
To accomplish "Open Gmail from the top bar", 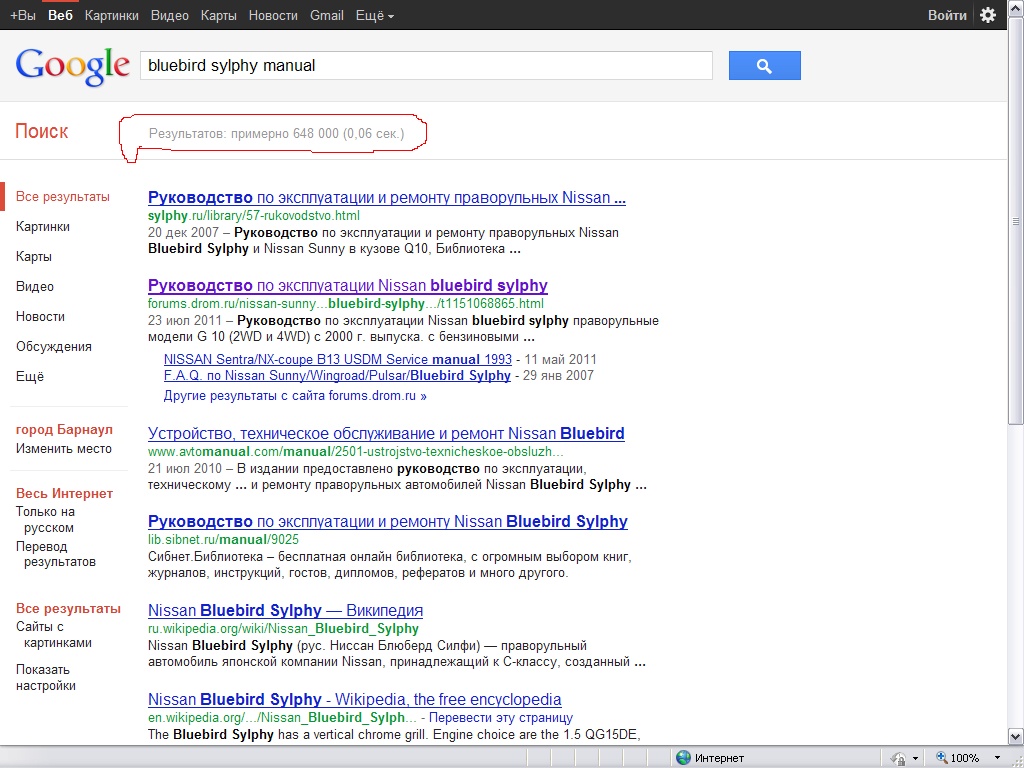I will 327,15.
